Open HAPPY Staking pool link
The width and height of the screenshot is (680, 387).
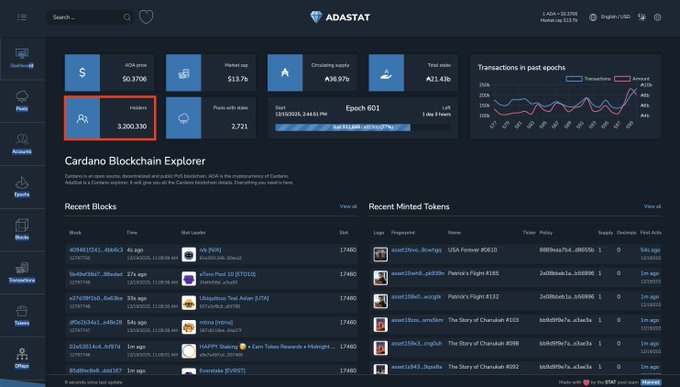coord(267,347)
